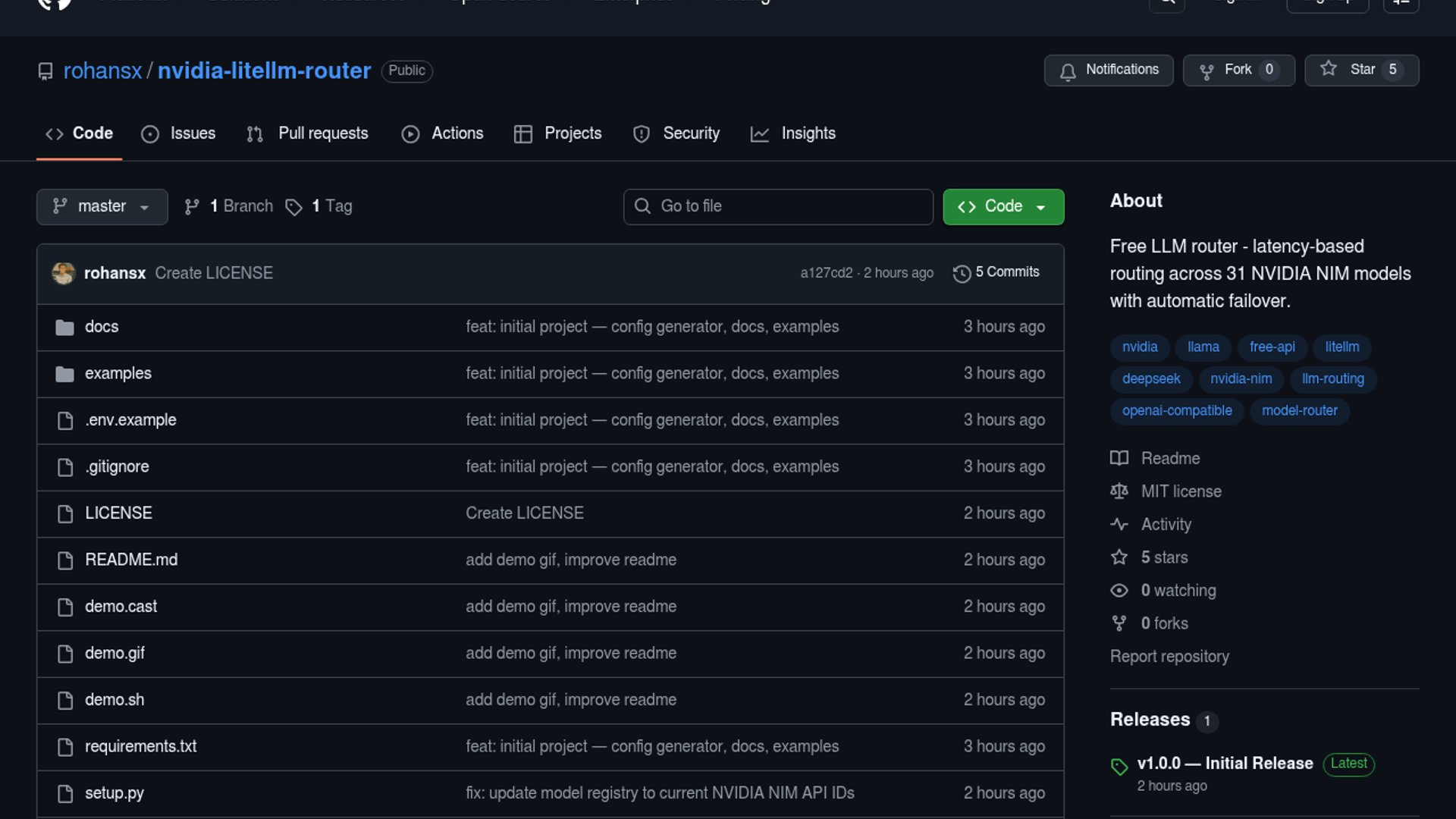Click the Star icon button
Image resolution: width=1456 pixels, height=819 pixels.
(x=1328, y=69)
